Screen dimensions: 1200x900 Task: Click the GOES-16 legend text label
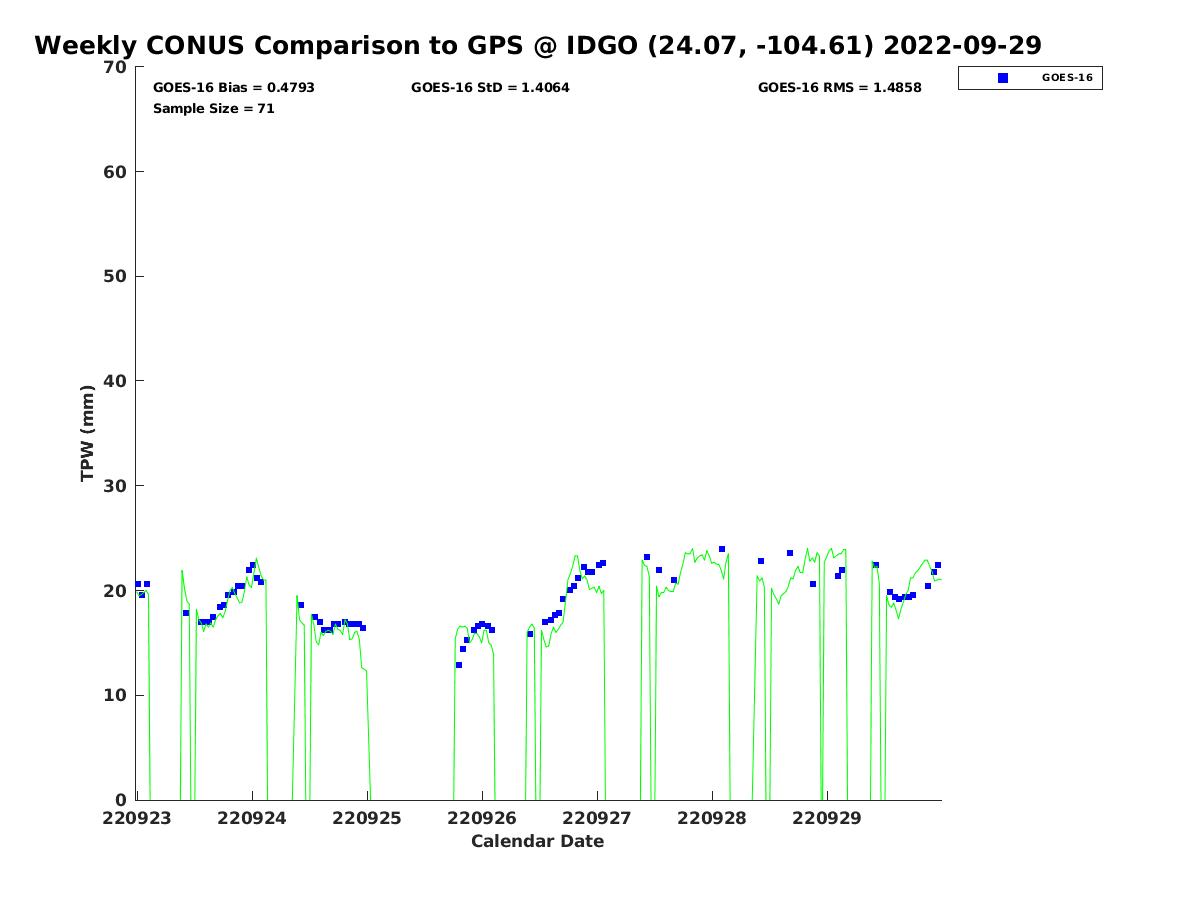pyautogui.click(x=1067, y=78)
